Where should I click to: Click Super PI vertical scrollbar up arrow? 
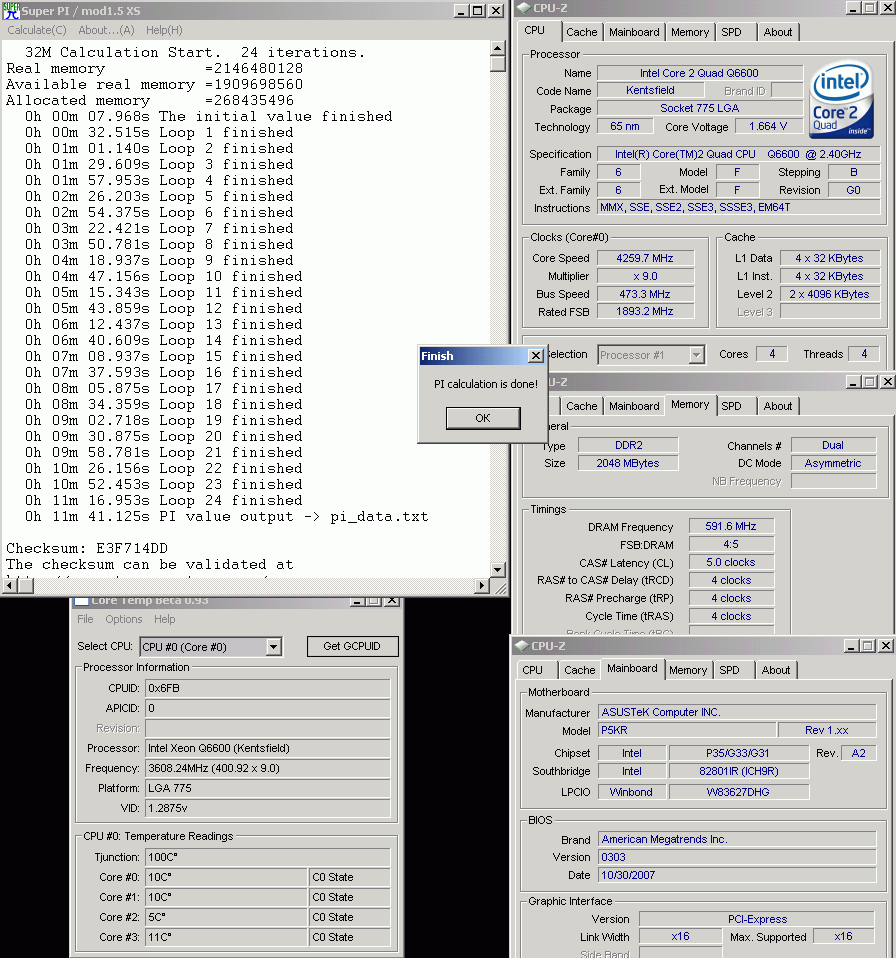pyautogui.click(x=498, y=48)
